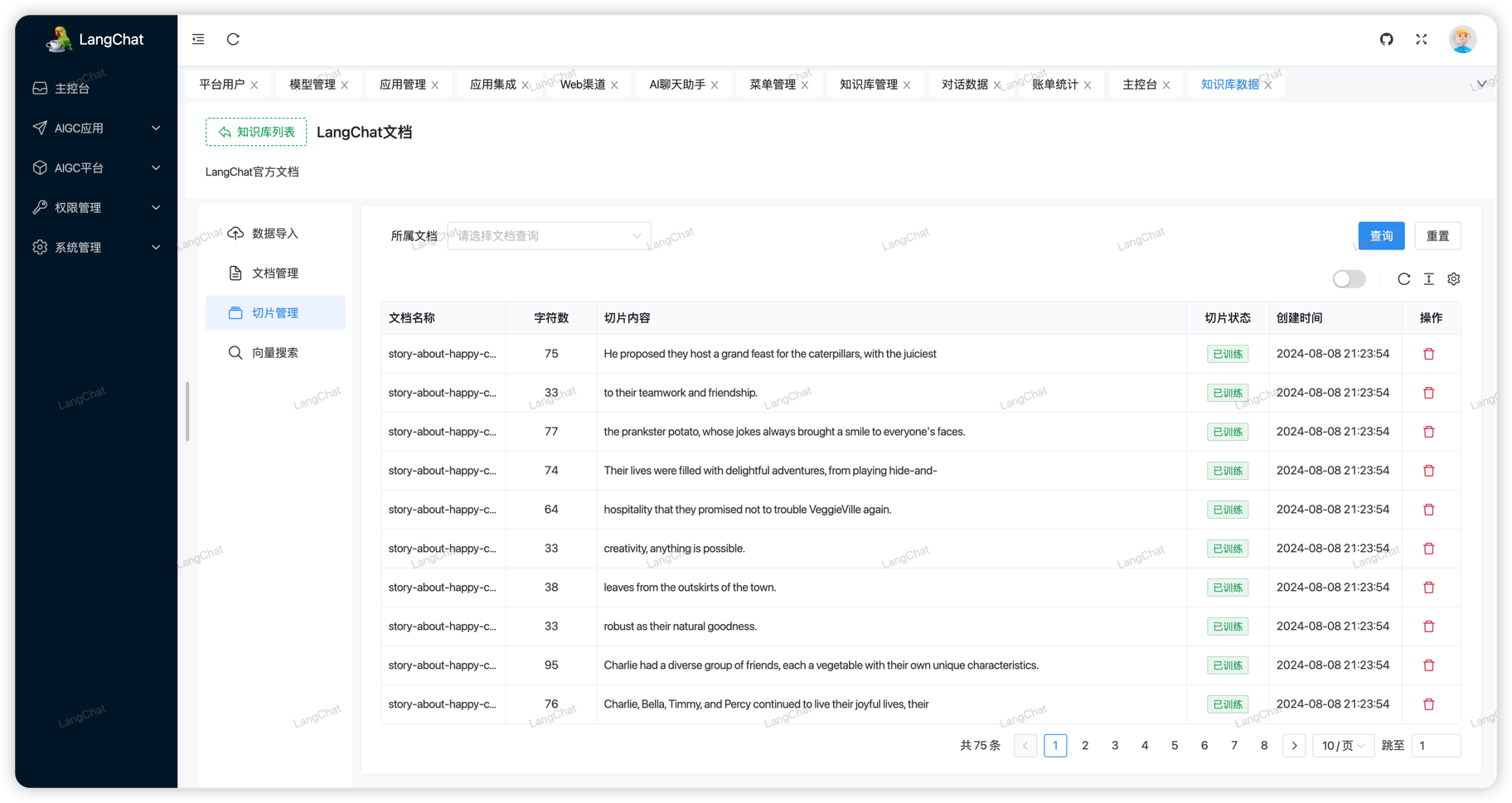1512x803 pixels.
Task: Open the 所属文档 document select dropdown
Action: [548, 236]
